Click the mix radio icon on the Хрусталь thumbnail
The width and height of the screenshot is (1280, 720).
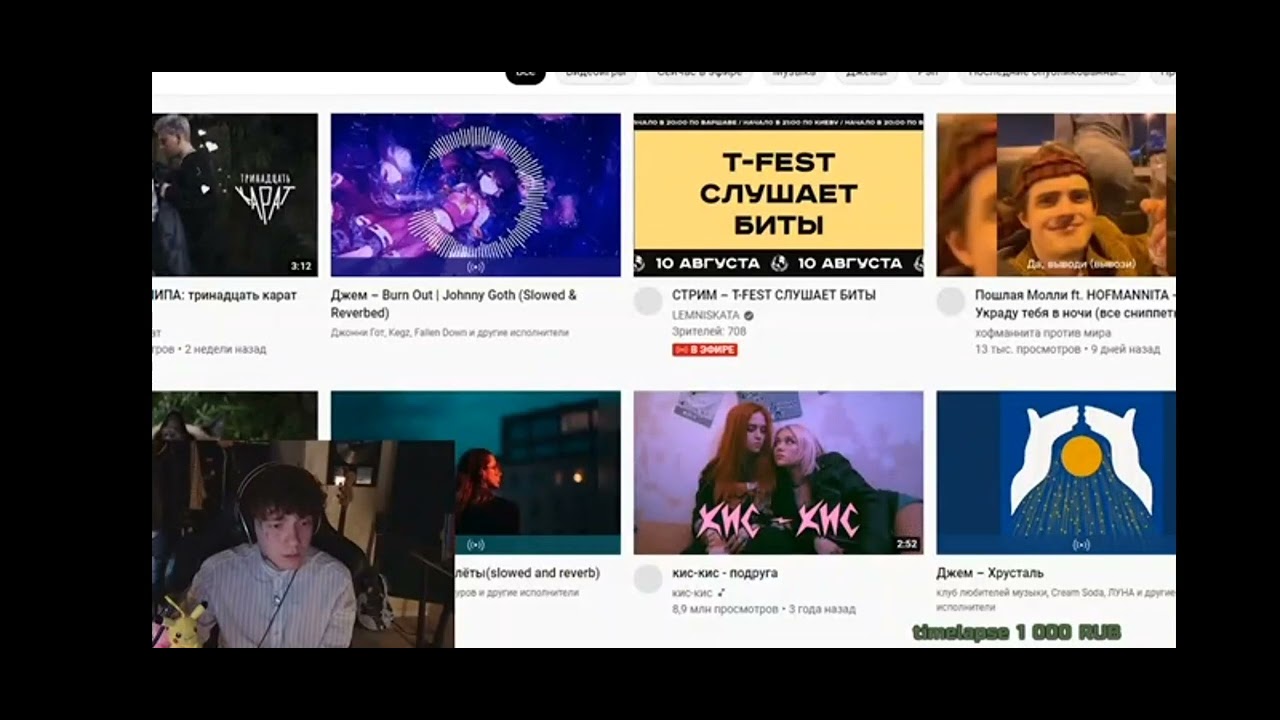pyautogui.click(x=1081, y=545)
